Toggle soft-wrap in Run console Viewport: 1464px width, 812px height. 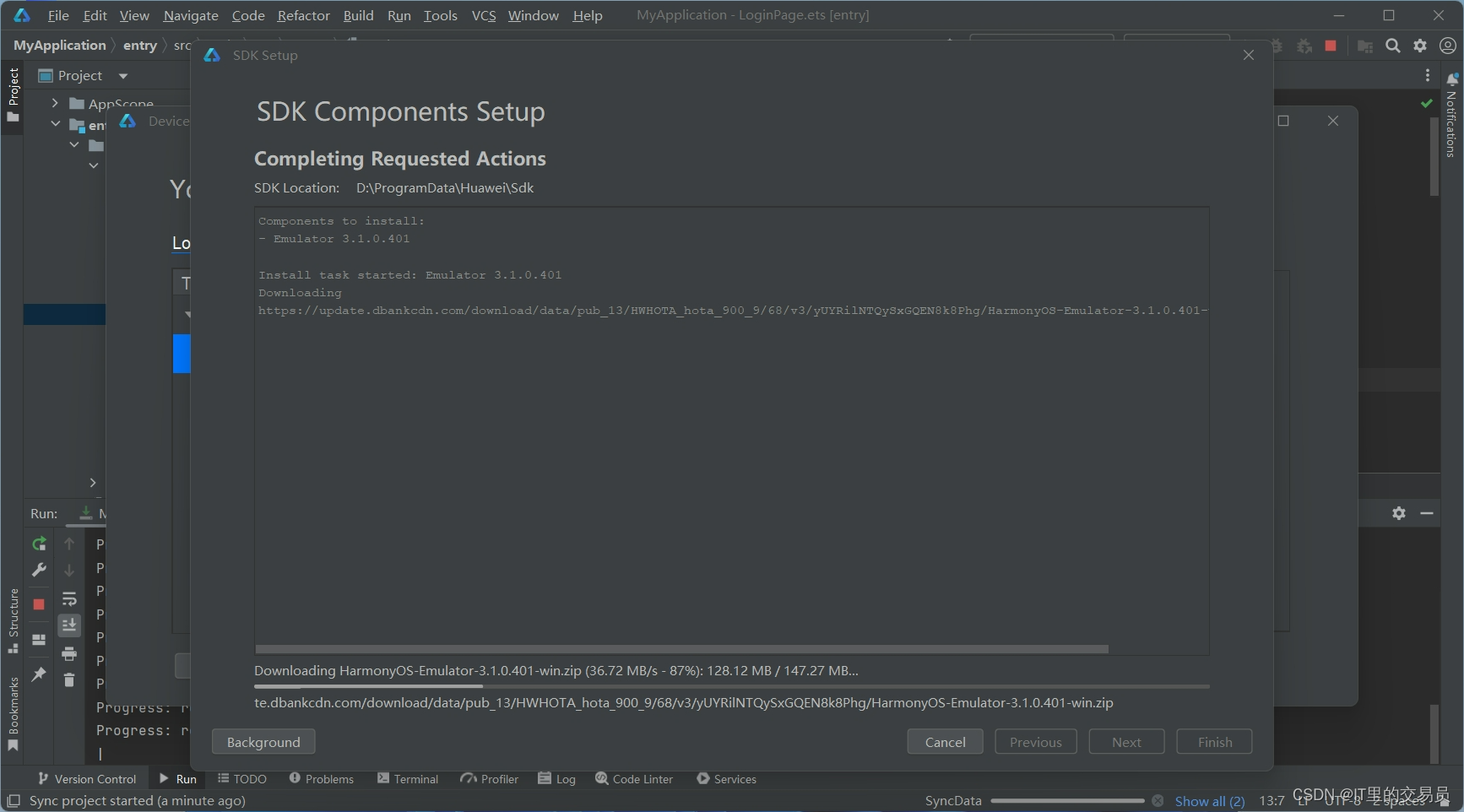pos(69,599)
